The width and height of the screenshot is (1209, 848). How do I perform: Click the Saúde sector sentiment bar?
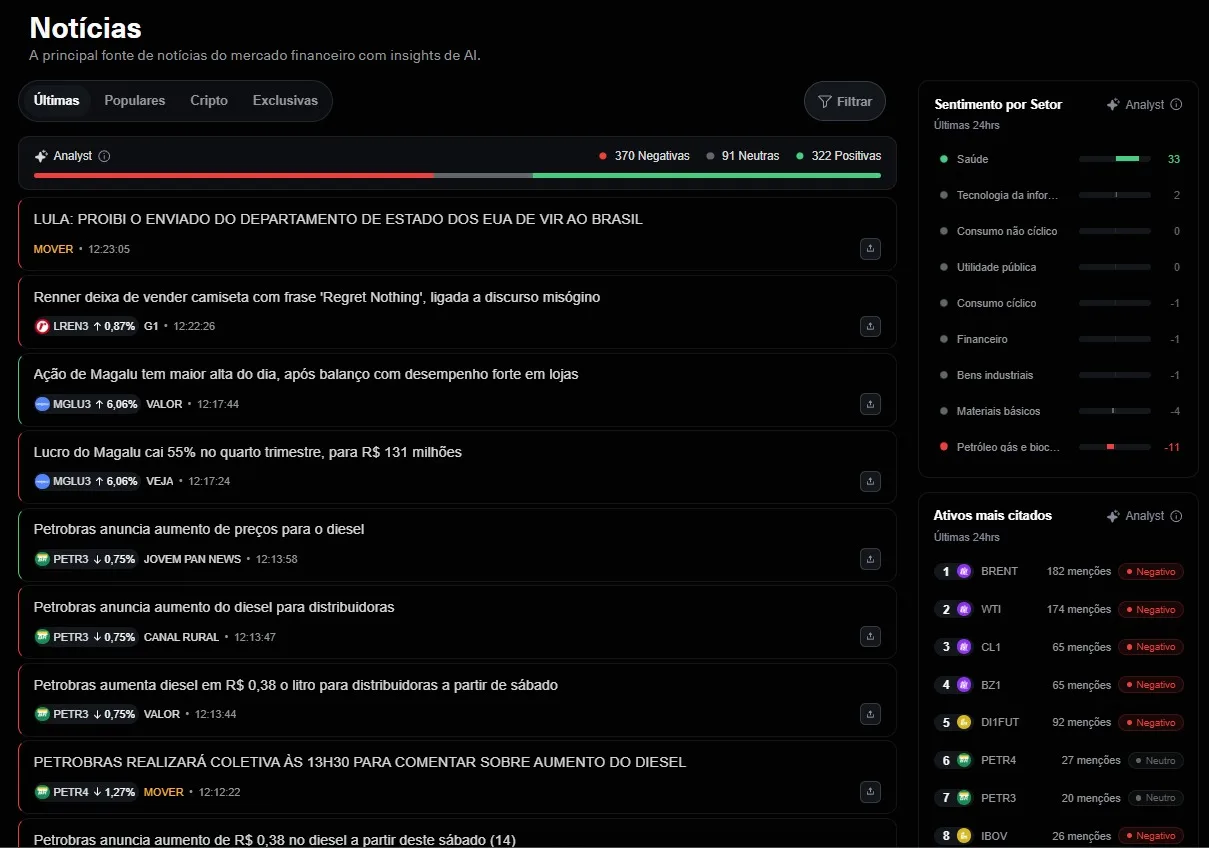coord(1114,159)
